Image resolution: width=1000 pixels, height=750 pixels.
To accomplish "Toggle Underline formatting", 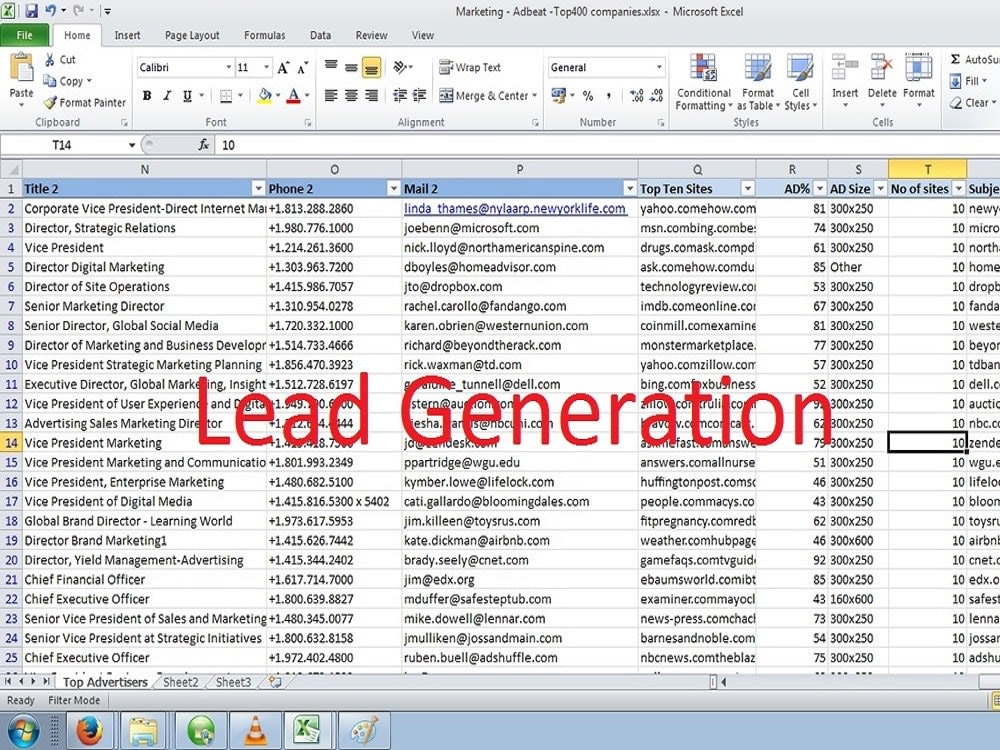I will [x=187, y=96].
